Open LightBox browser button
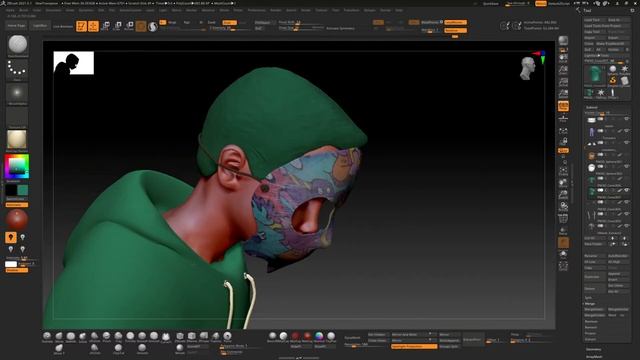640x360 pixels. (x=40, y=26)
